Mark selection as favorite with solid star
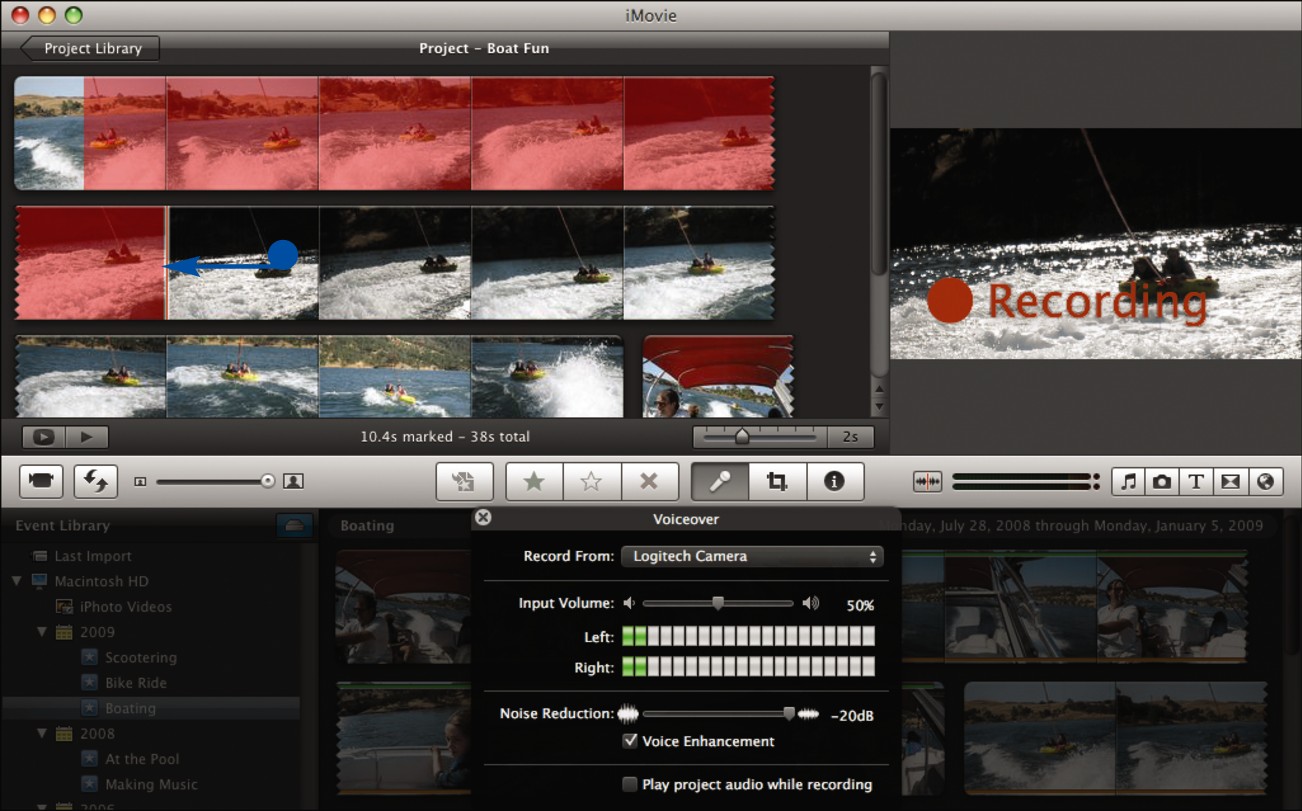 click(x=534, y=481)
